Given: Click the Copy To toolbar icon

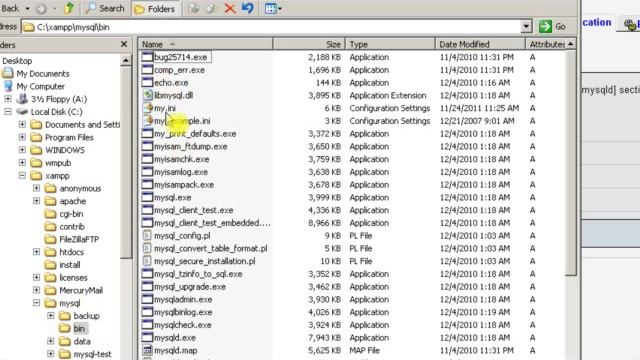Looking at the screenshot, I should coord(211,8).
